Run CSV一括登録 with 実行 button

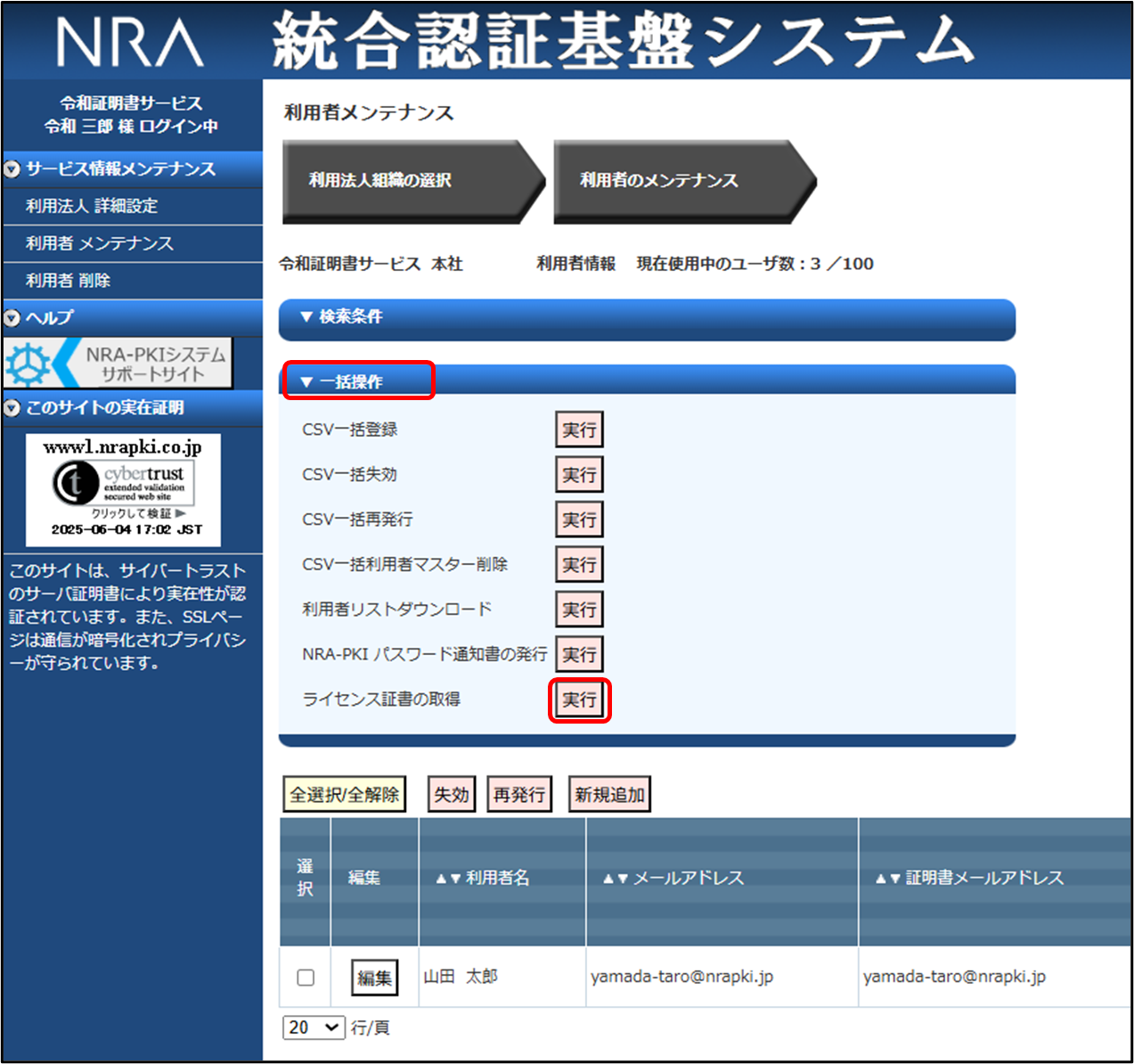click(579, 430)
